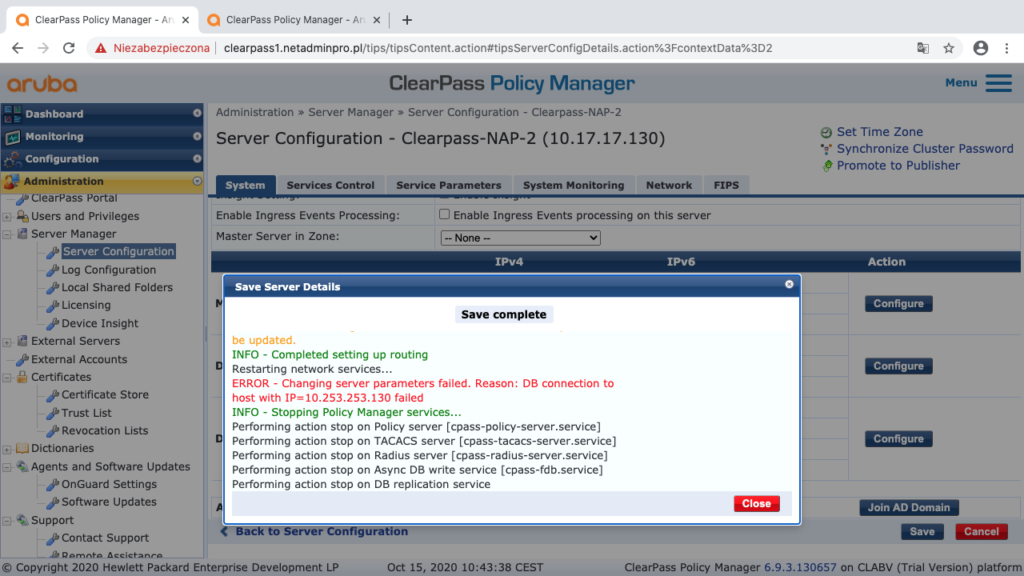Click the Aruba logo
The width and height of the screenshot is (1024, 576).
[x=42, y=84]
